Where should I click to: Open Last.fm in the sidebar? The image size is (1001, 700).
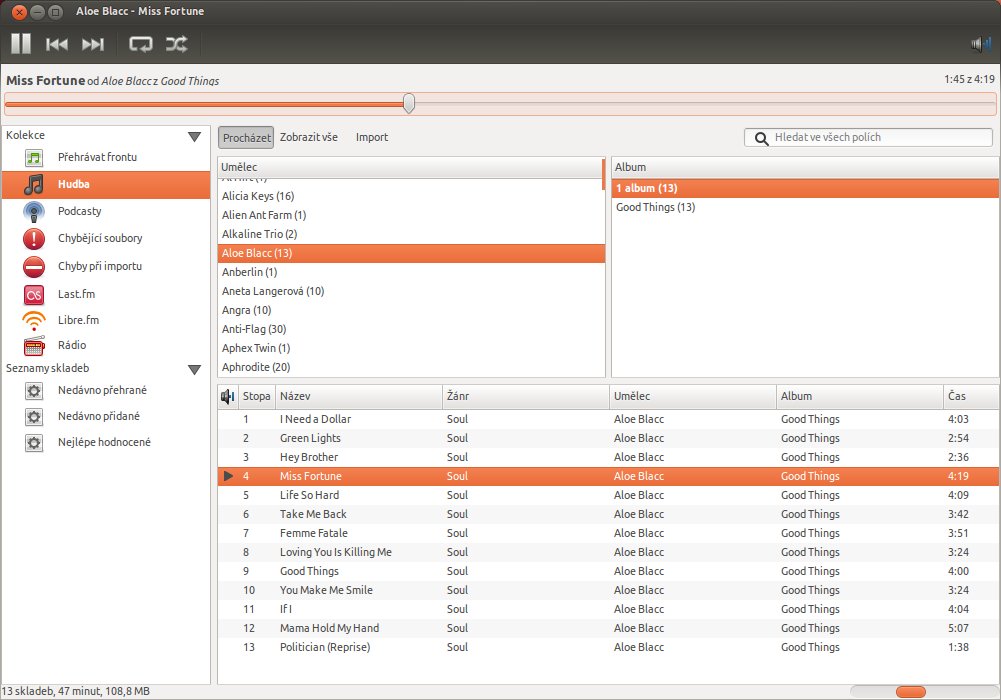(x=76, y=294)
